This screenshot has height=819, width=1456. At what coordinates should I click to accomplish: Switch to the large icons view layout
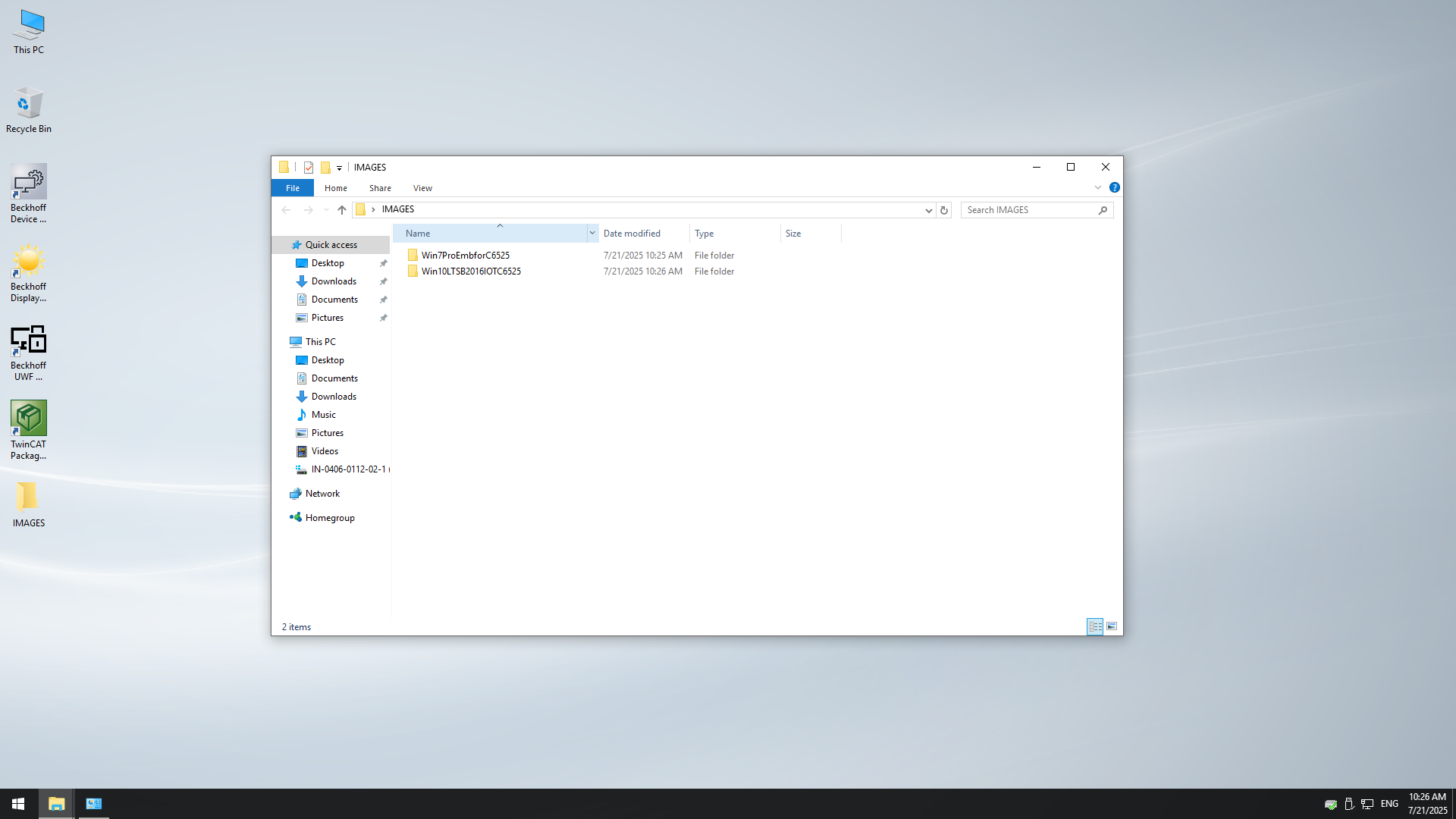pos(1112,626)
